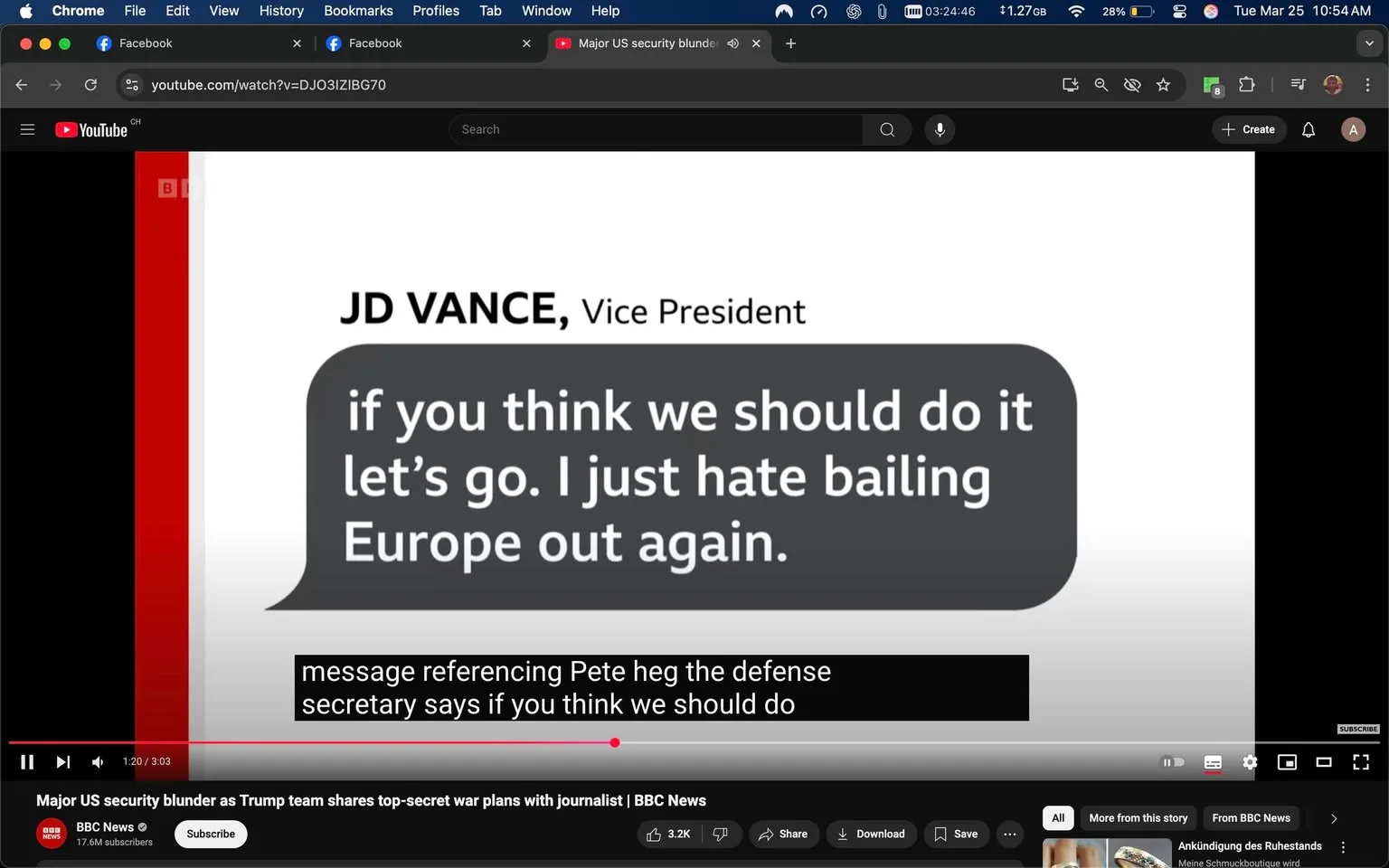Image resolution: width=1389 pixels, height=868 pixels.
Task: Open the notifications bell
Action: click(x=1307, y=129)
